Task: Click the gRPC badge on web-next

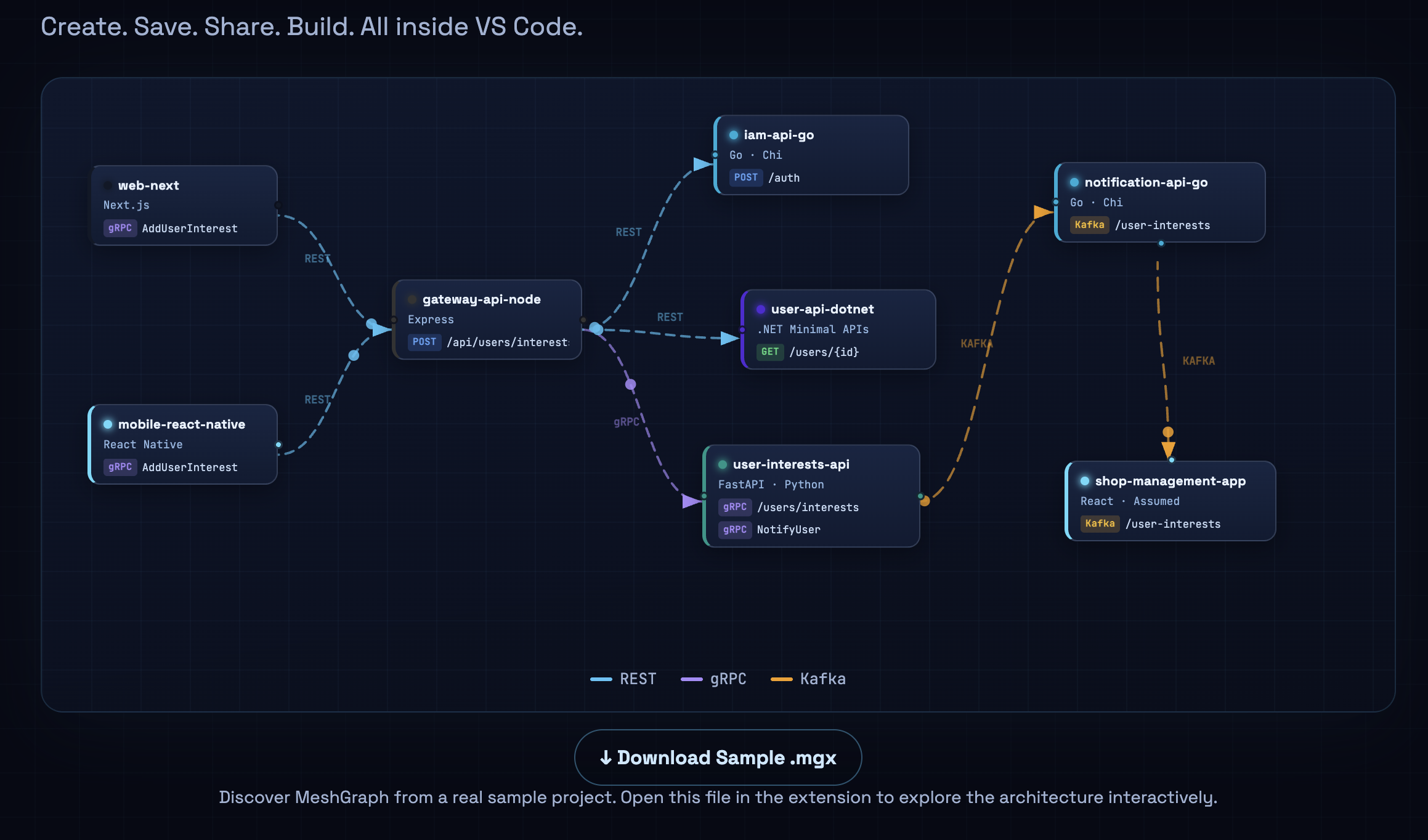Action: [x=120, y=228]
